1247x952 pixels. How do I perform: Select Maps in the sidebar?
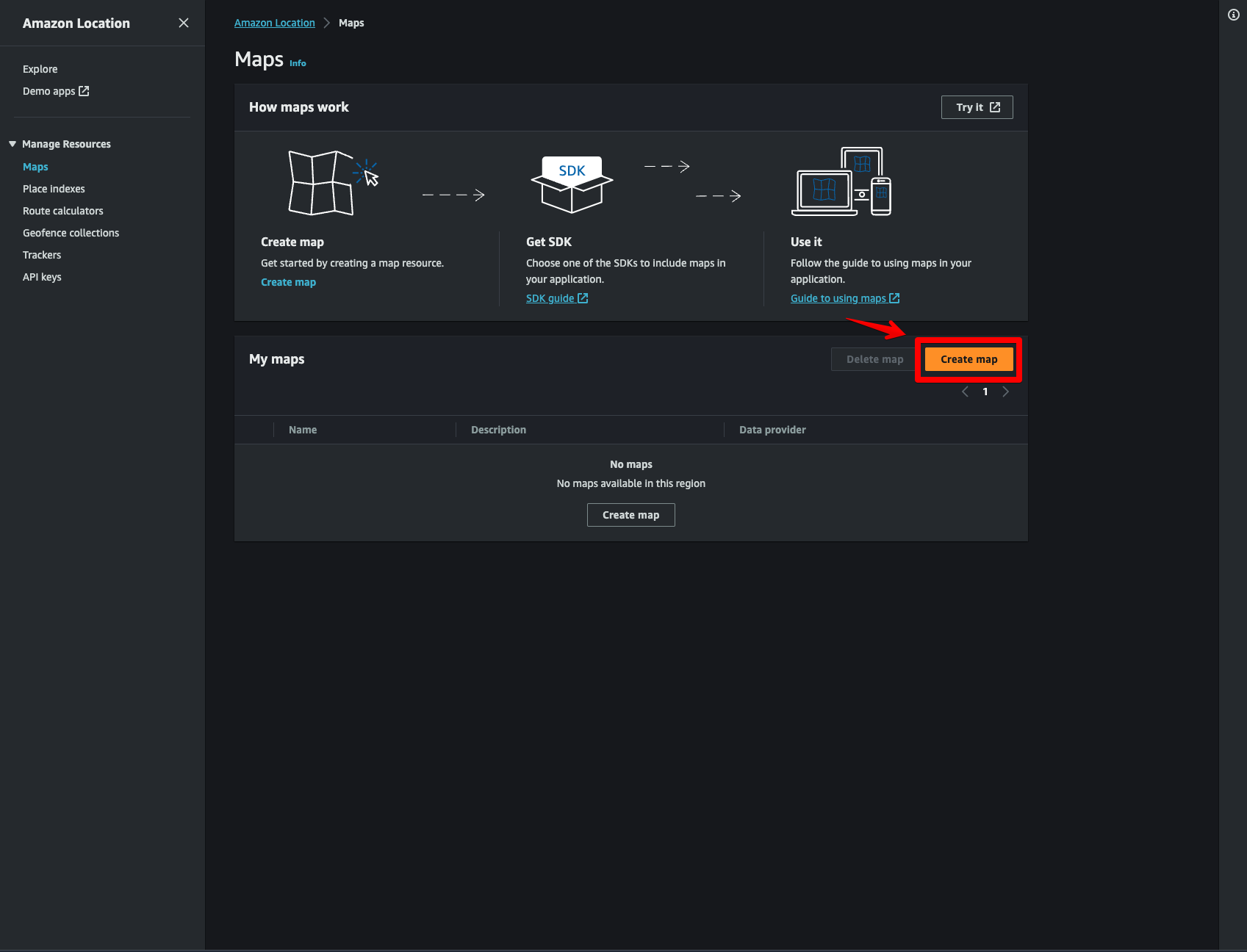click(35, 167)
